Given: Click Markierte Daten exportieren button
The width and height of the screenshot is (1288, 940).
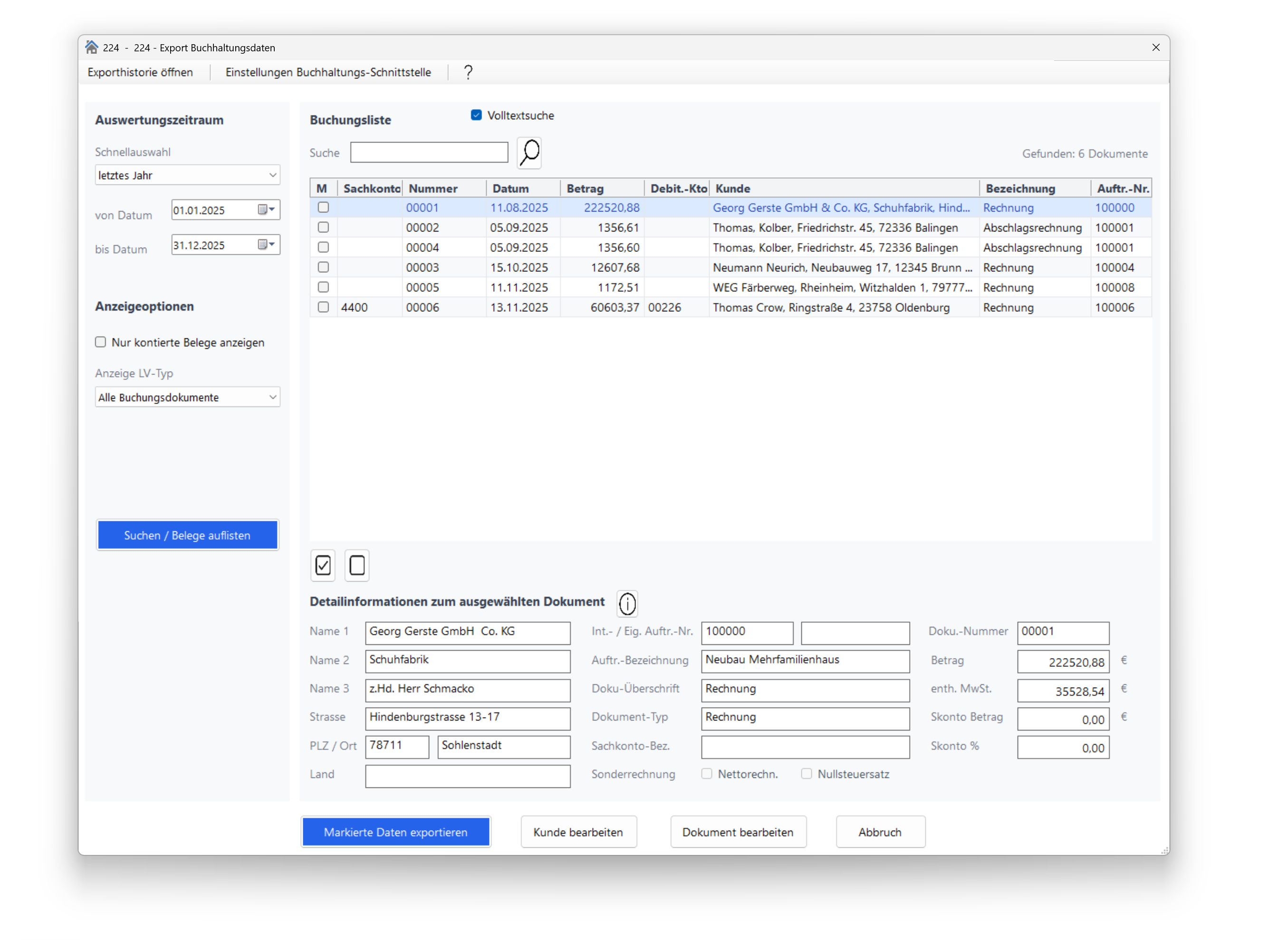Looking at the screenshot, I should [395, 832].
